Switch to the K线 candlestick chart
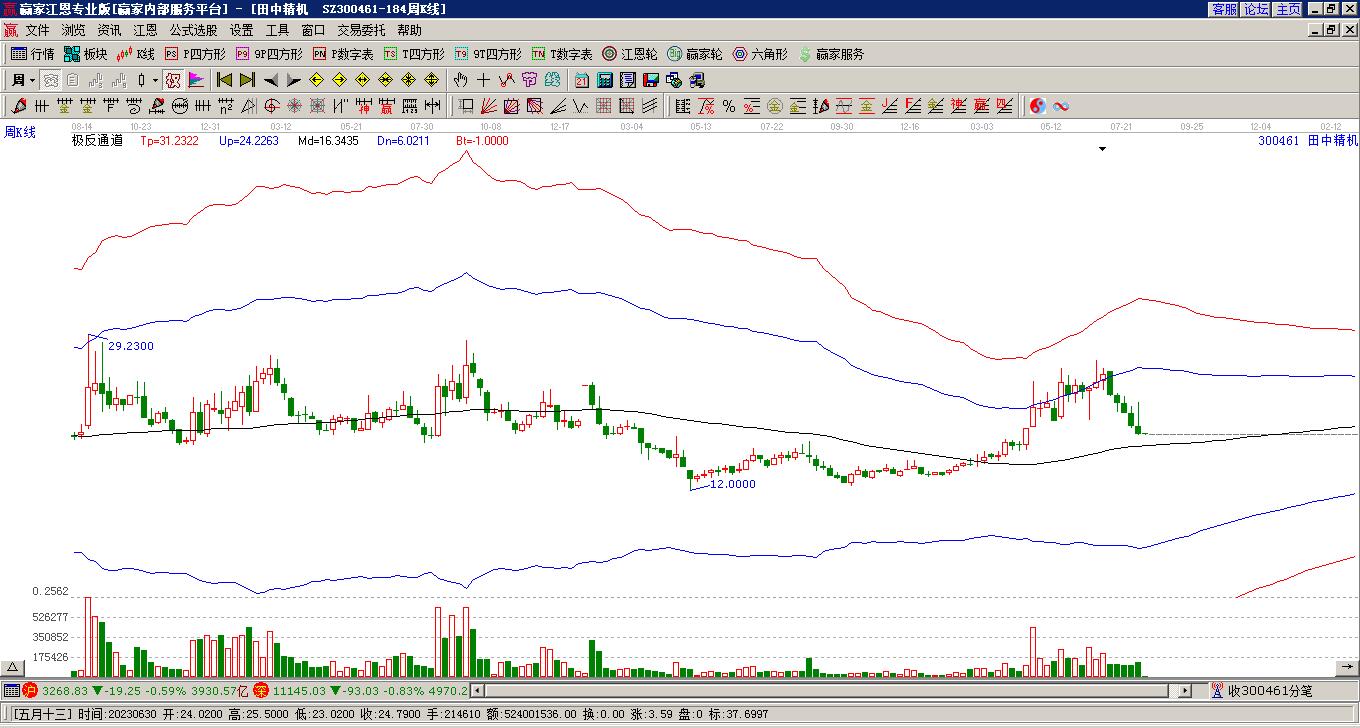The height and width of the screenshot is (728, 1360). tap(136, 54)
